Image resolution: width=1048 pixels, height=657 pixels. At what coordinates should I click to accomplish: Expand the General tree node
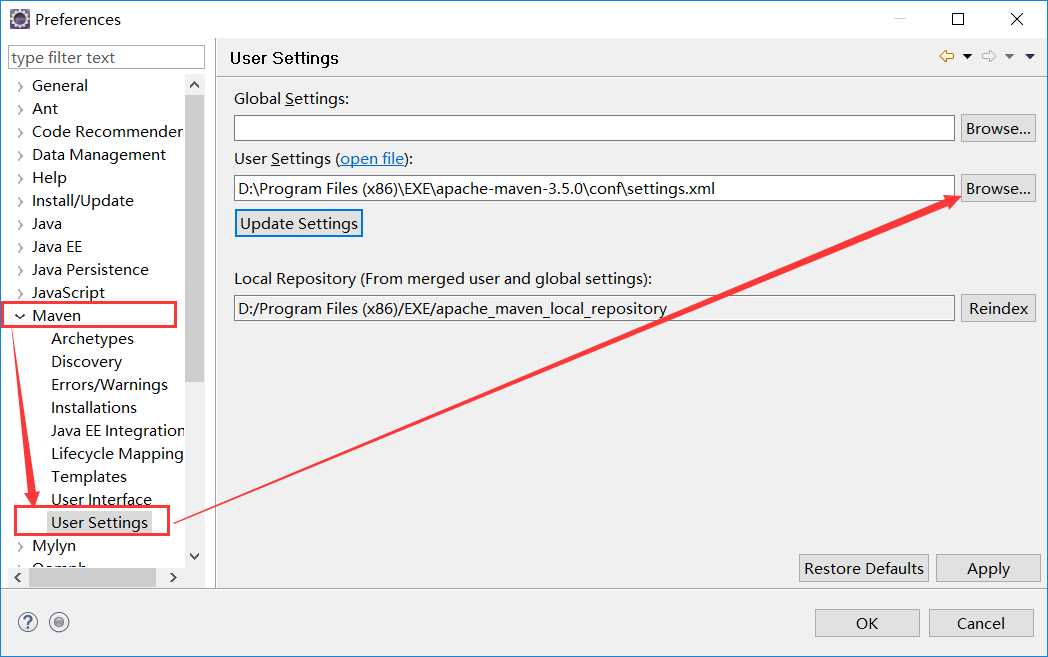click(x=20, y=86)
